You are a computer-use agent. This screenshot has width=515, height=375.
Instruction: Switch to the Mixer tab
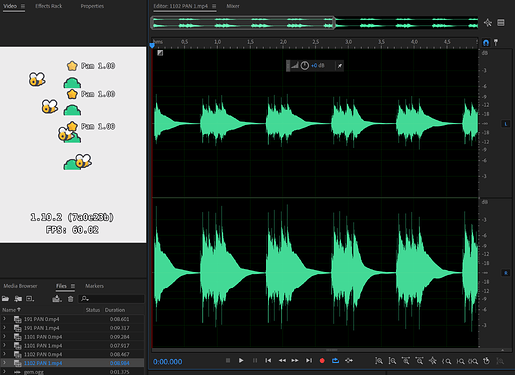[x=233, y=6]
